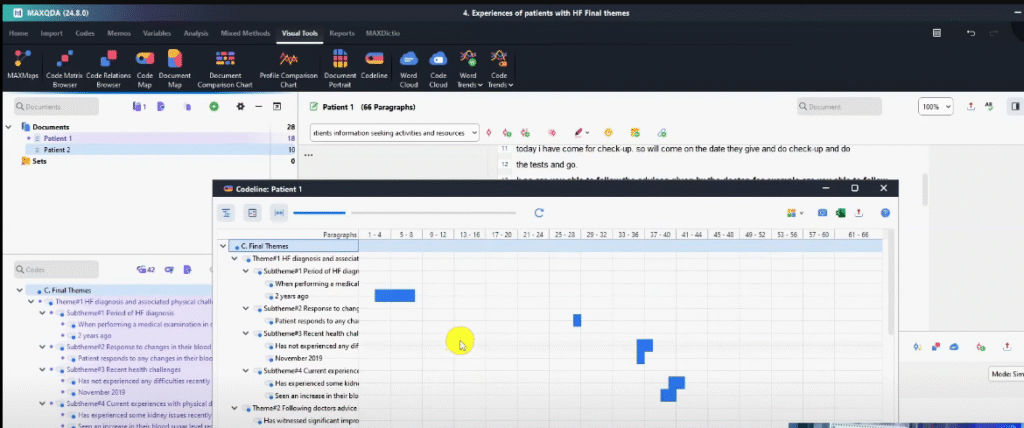
Task: Click green add document icon
Action: [214, 107]
